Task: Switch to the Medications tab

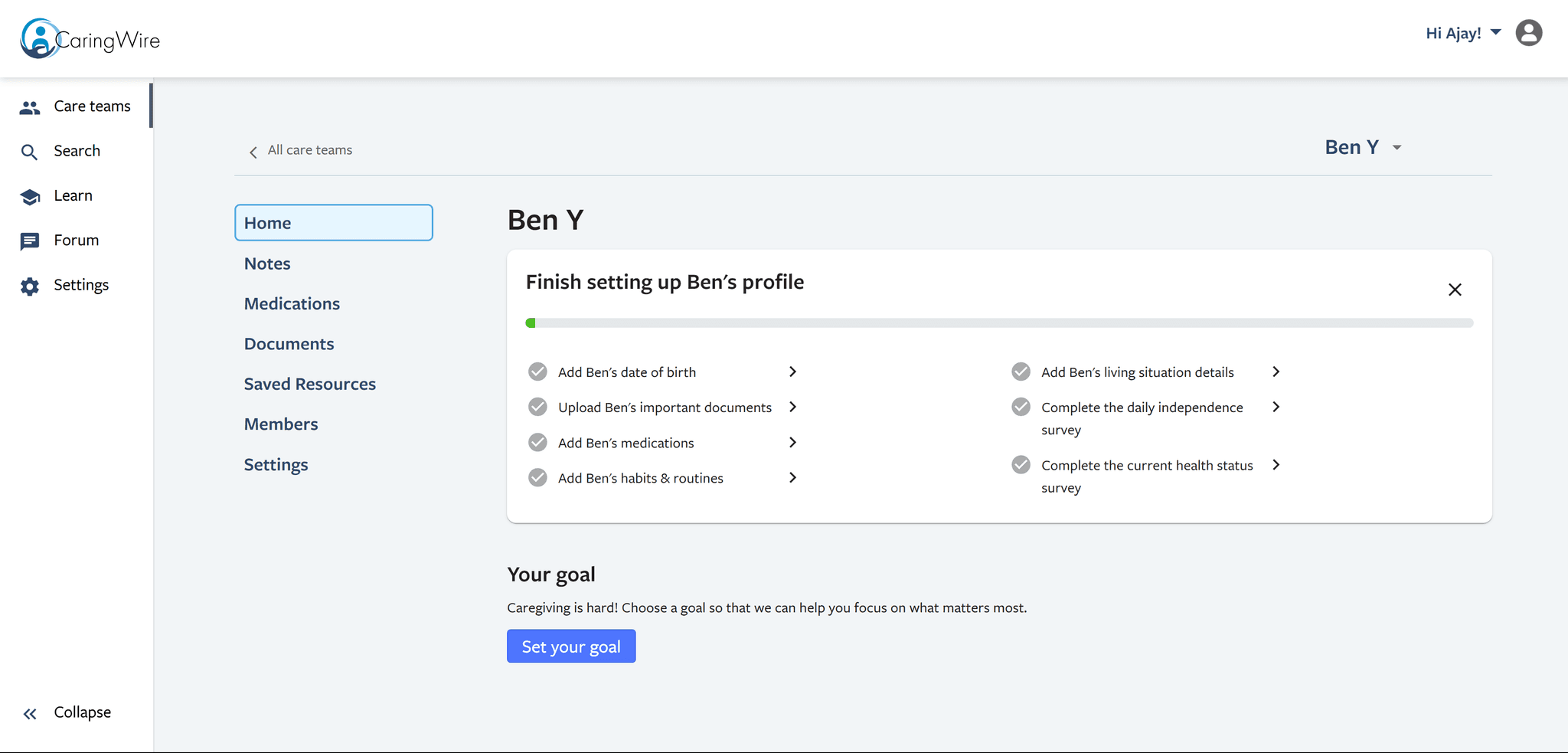Action: pyautogui.click(x=292, y=303)
